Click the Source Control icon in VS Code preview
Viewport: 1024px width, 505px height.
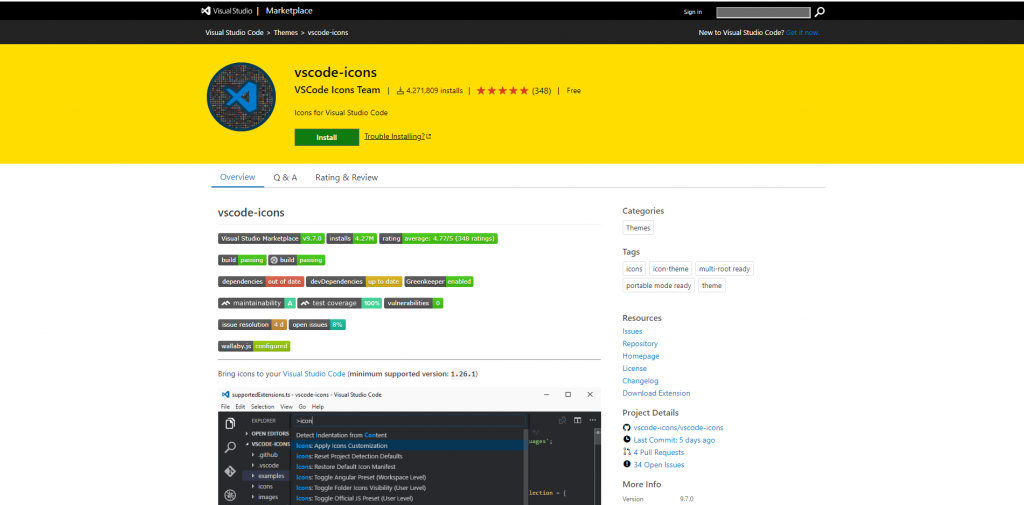click(x=230, y=471)
